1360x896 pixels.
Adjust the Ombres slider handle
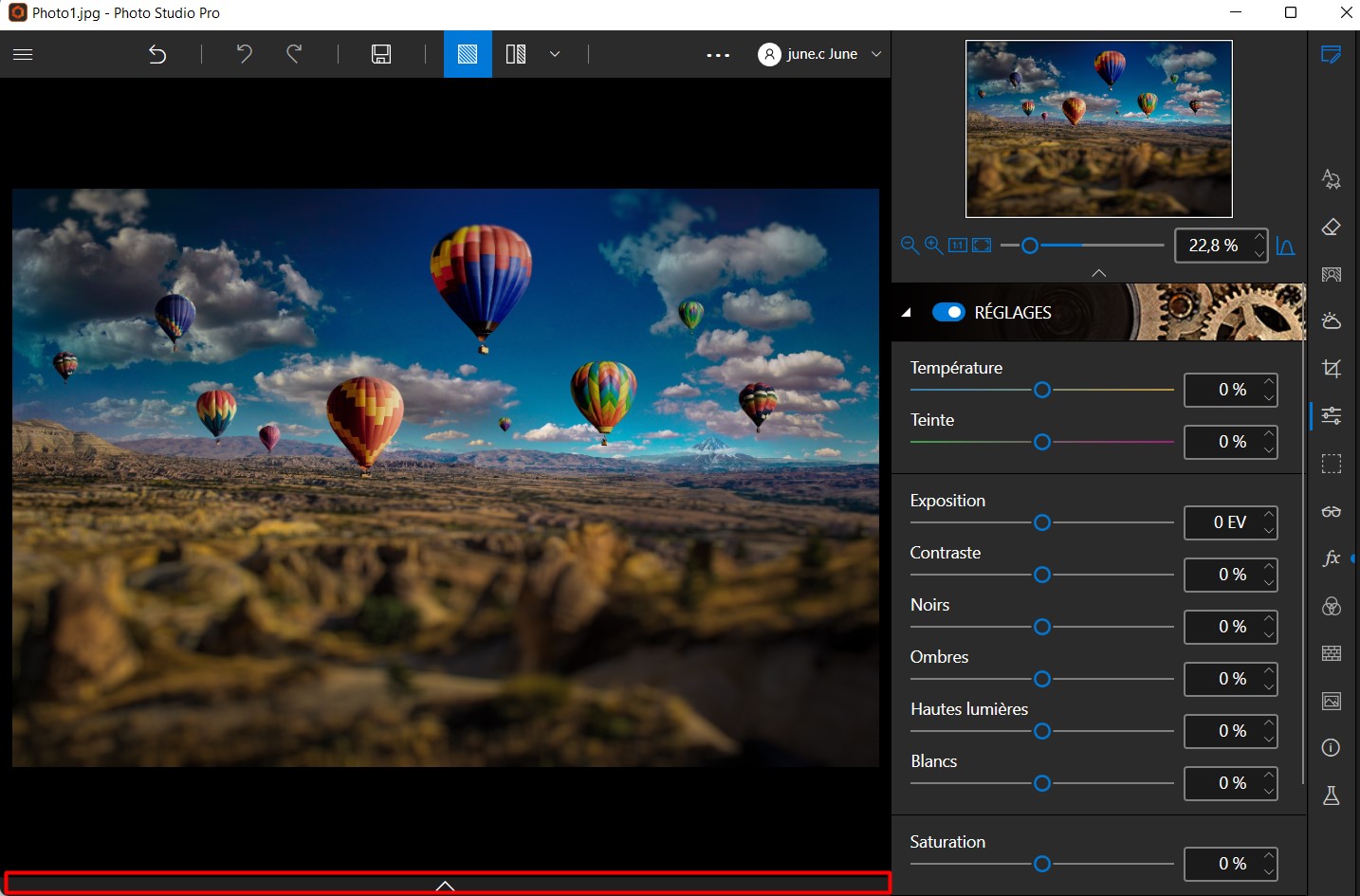[x=1042, y=679]
